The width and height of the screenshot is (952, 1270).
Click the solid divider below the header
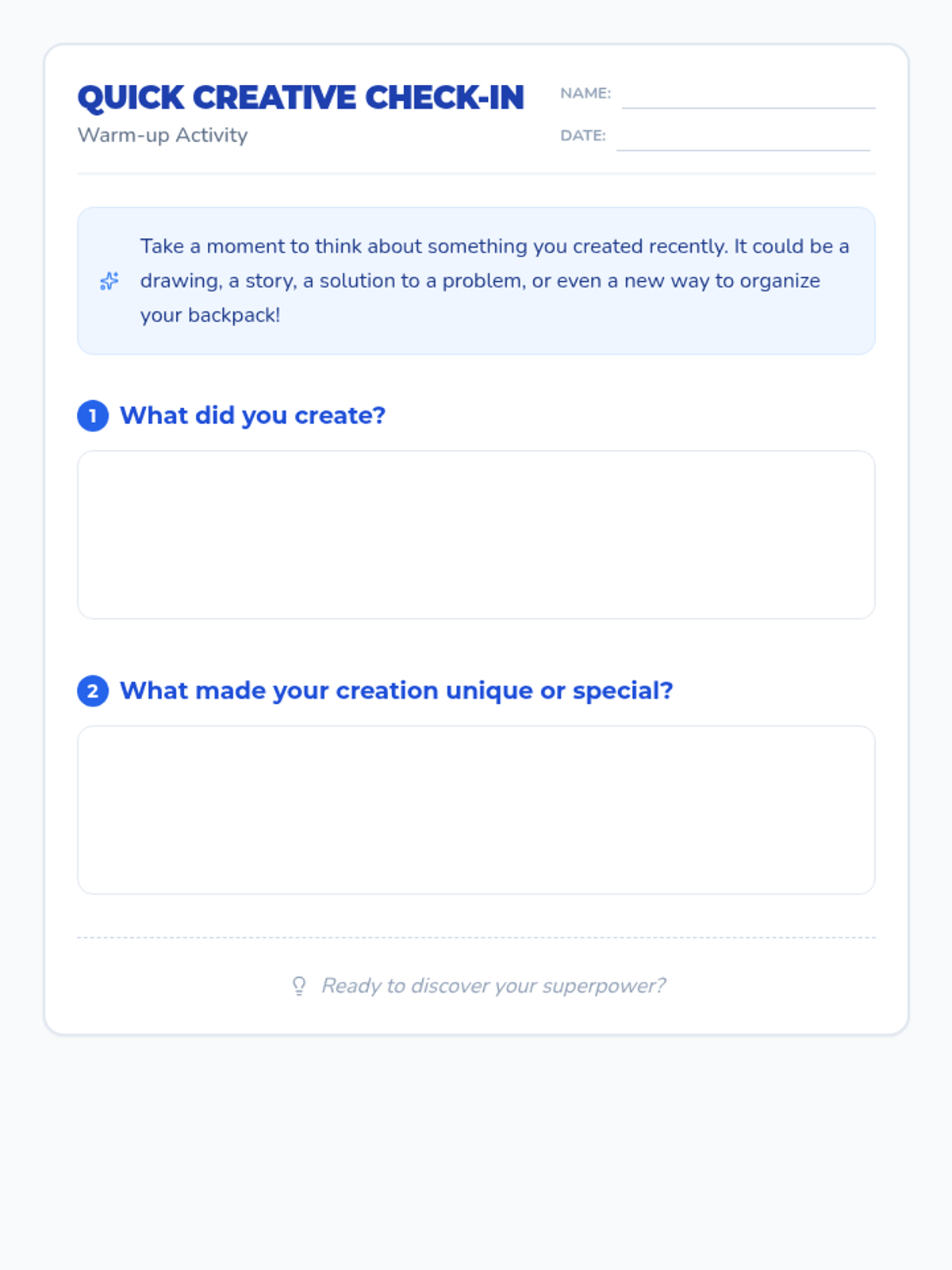pyautogui.click(x=476, y=173)
